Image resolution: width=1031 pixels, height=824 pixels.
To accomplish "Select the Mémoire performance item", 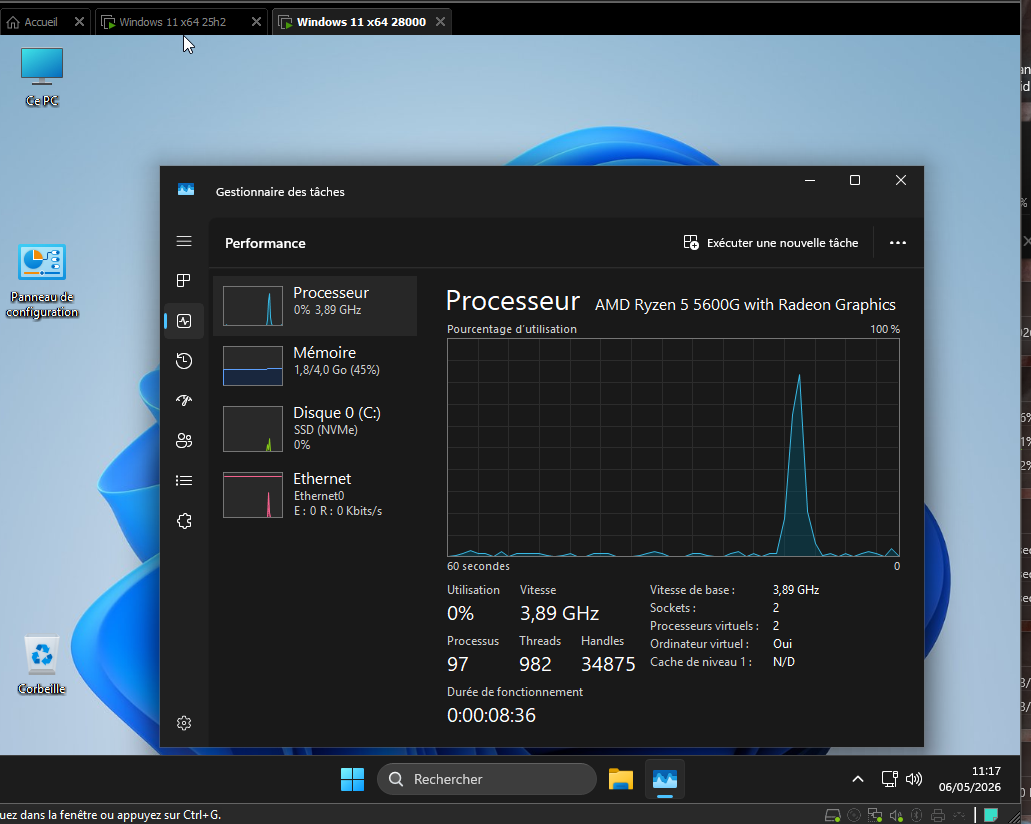I will point(315,366).
